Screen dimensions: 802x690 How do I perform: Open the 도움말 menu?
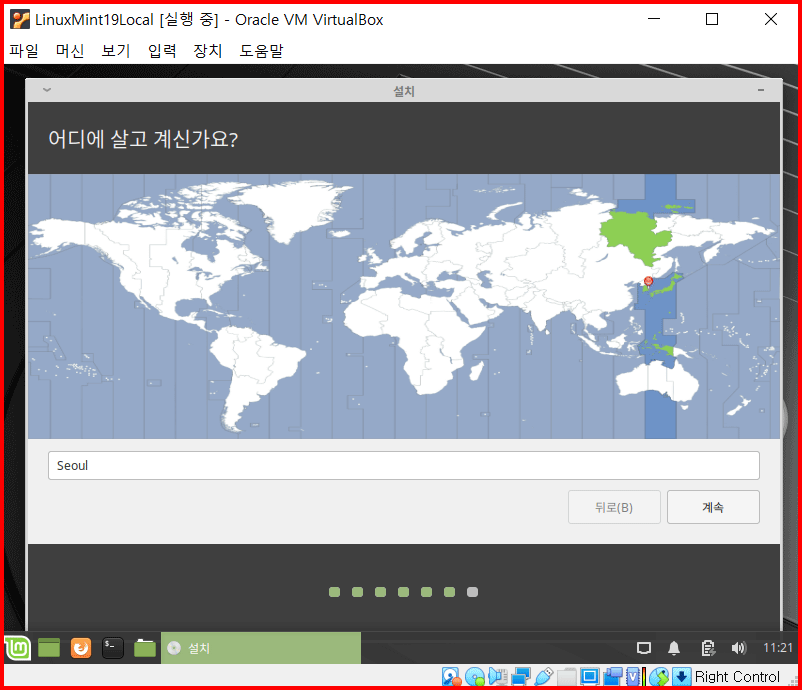point(261,51)
